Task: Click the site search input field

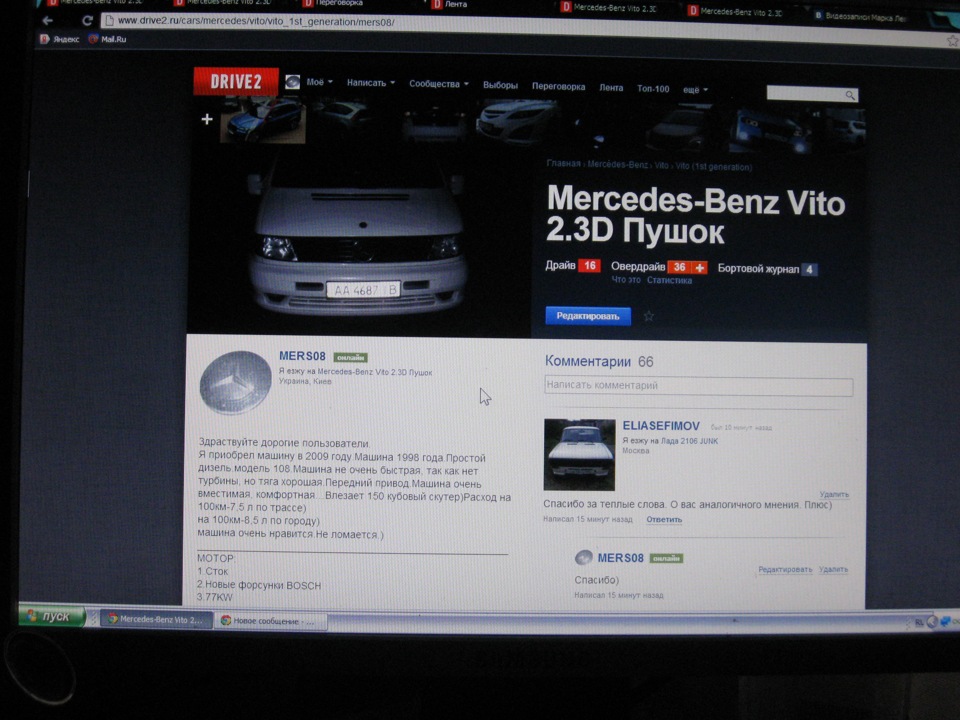Action: pos(806,94)
